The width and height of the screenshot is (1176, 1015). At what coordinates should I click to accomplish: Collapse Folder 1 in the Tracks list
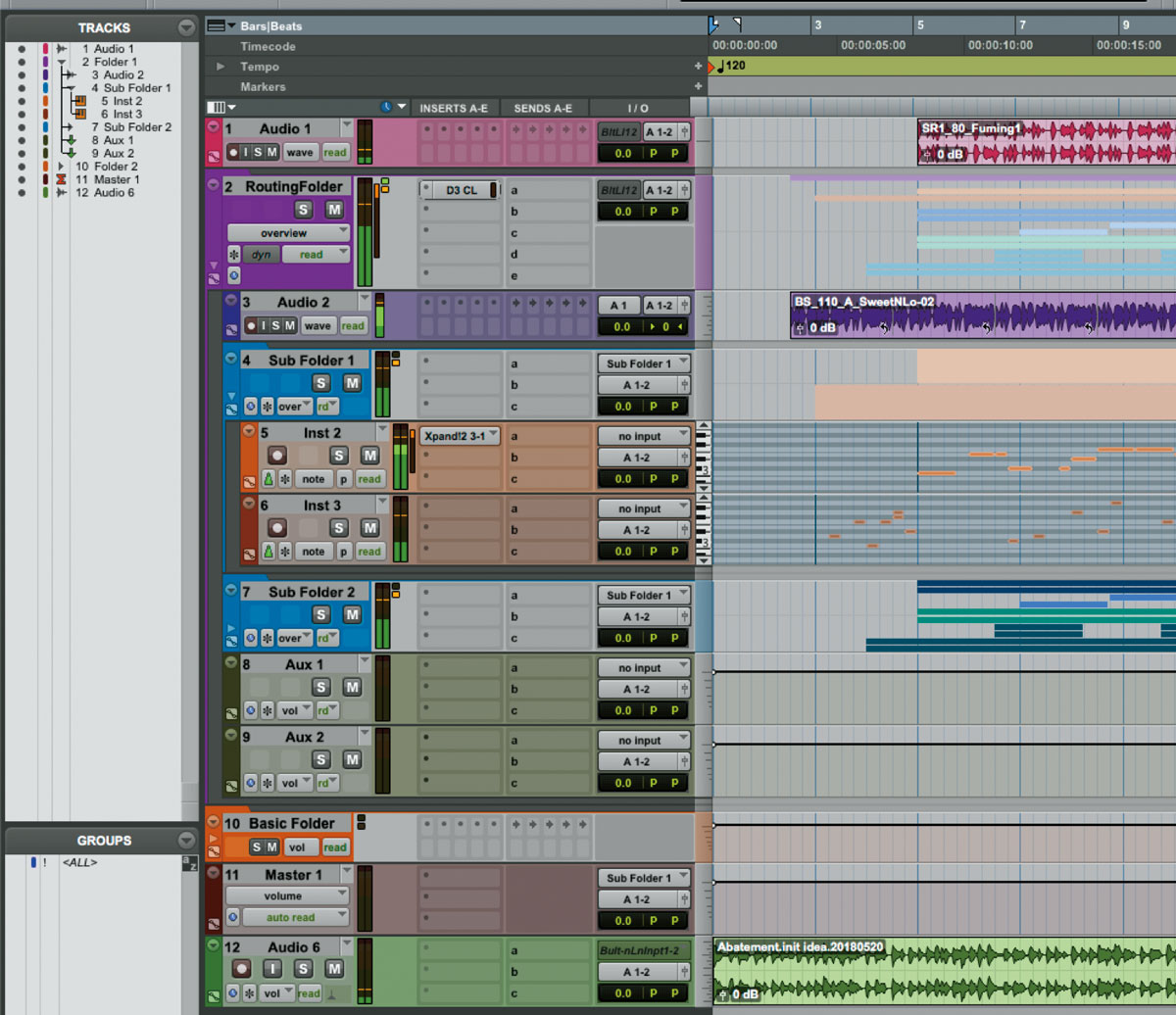pos(60,62)
